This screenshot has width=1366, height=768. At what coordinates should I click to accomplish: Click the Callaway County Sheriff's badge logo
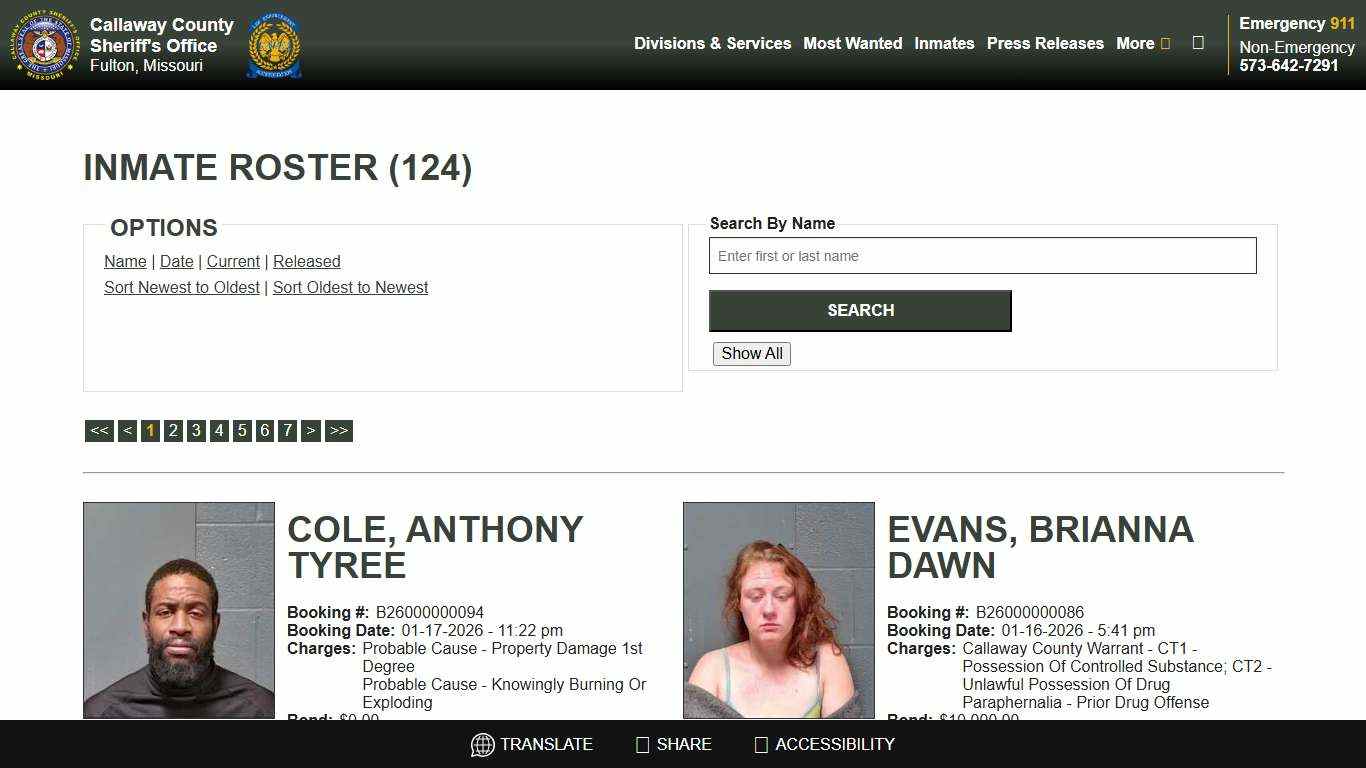[x=43, y=44]
